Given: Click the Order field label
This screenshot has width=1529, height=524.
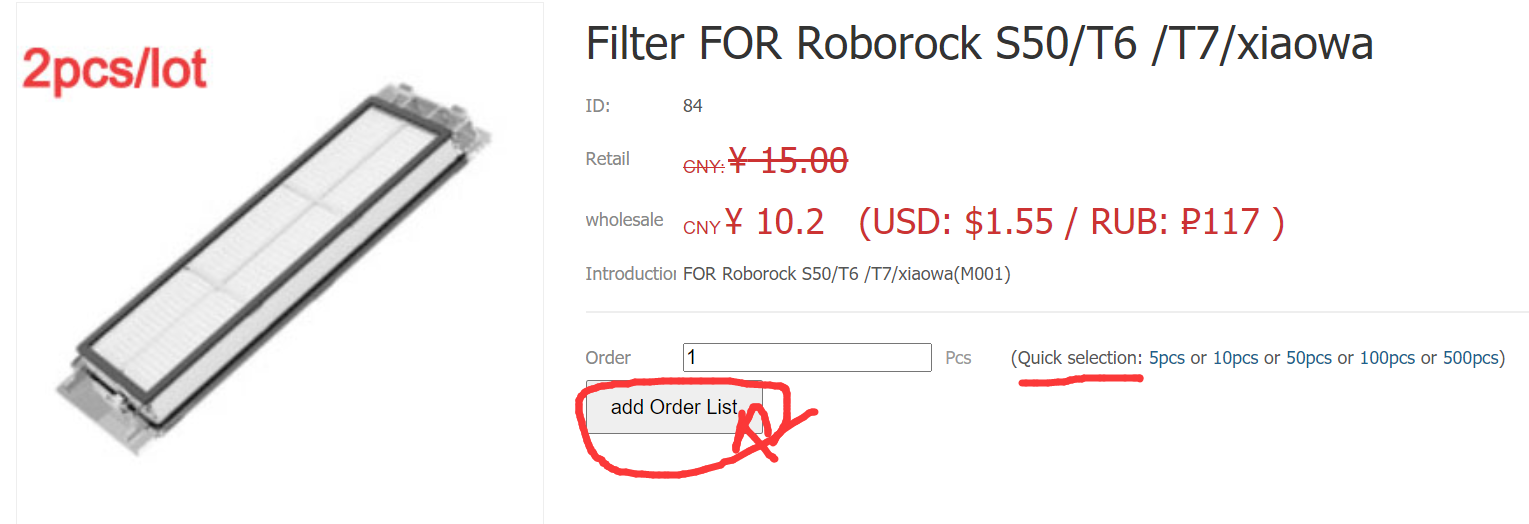Looking at the screenshot, I should pyautogui.click(x=608, y=358).
